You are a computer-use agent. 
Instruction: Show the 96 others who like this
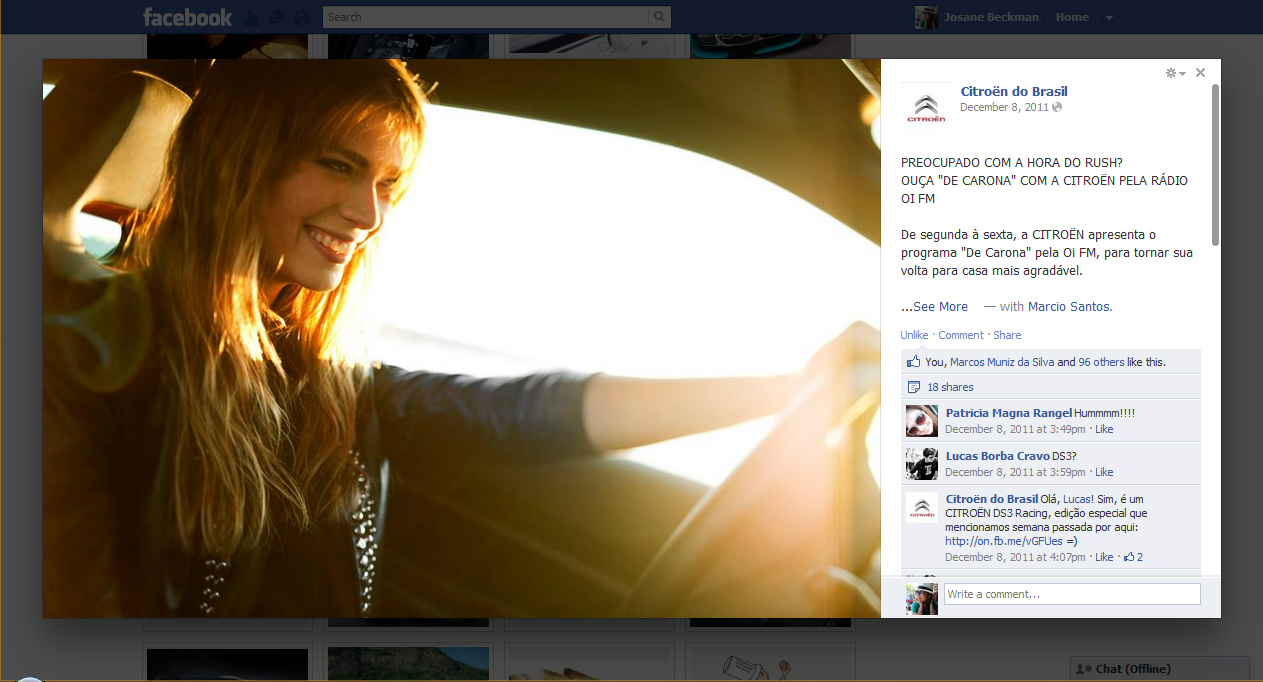1101,362
